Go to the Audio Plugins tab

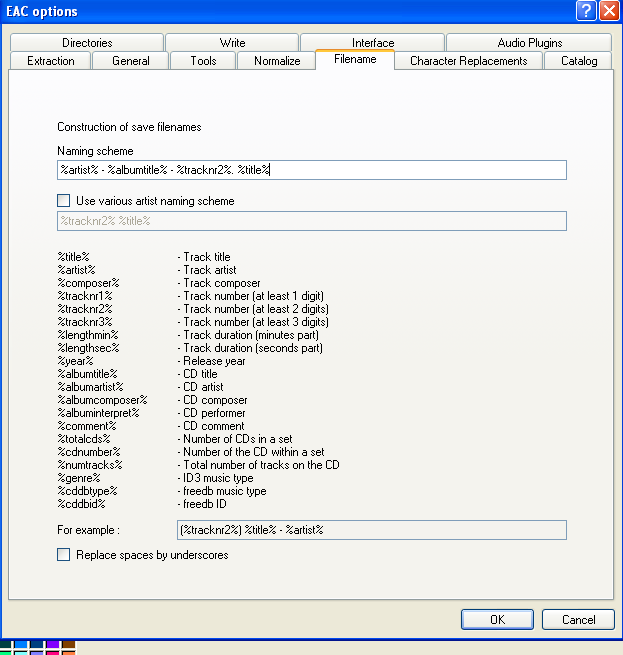tap(529, 43)
